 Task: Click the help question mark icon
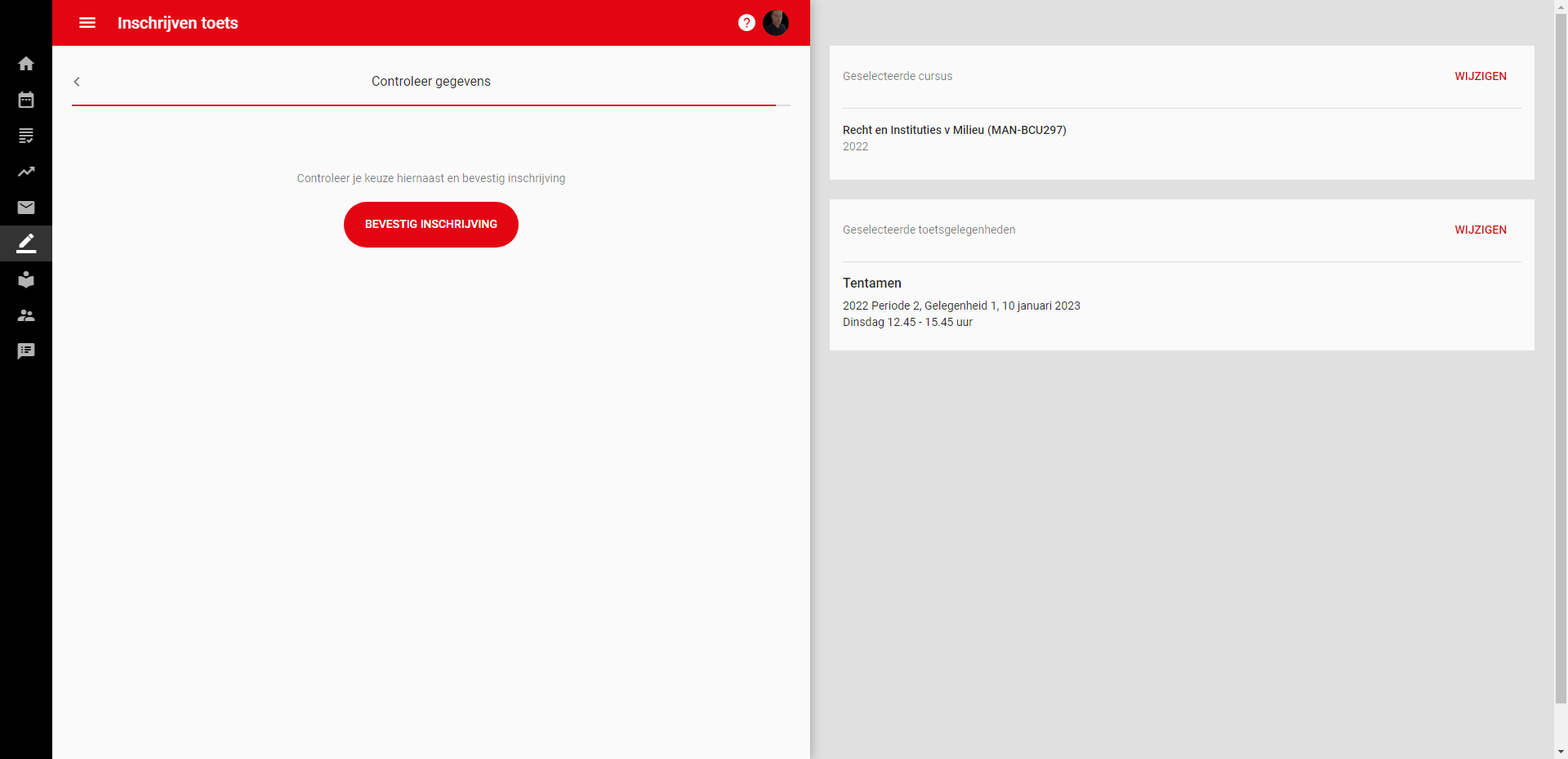click(x=746, y=23)
